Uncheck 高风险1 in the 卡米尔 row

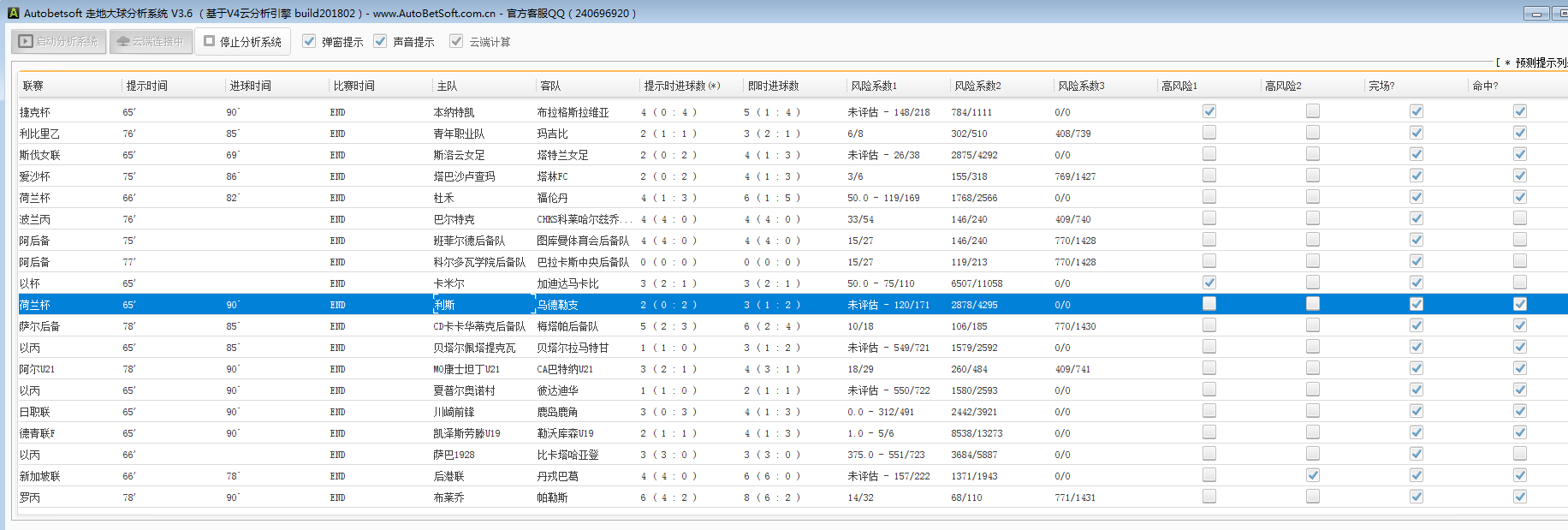pyautogui.click(x=1209, y=283)
